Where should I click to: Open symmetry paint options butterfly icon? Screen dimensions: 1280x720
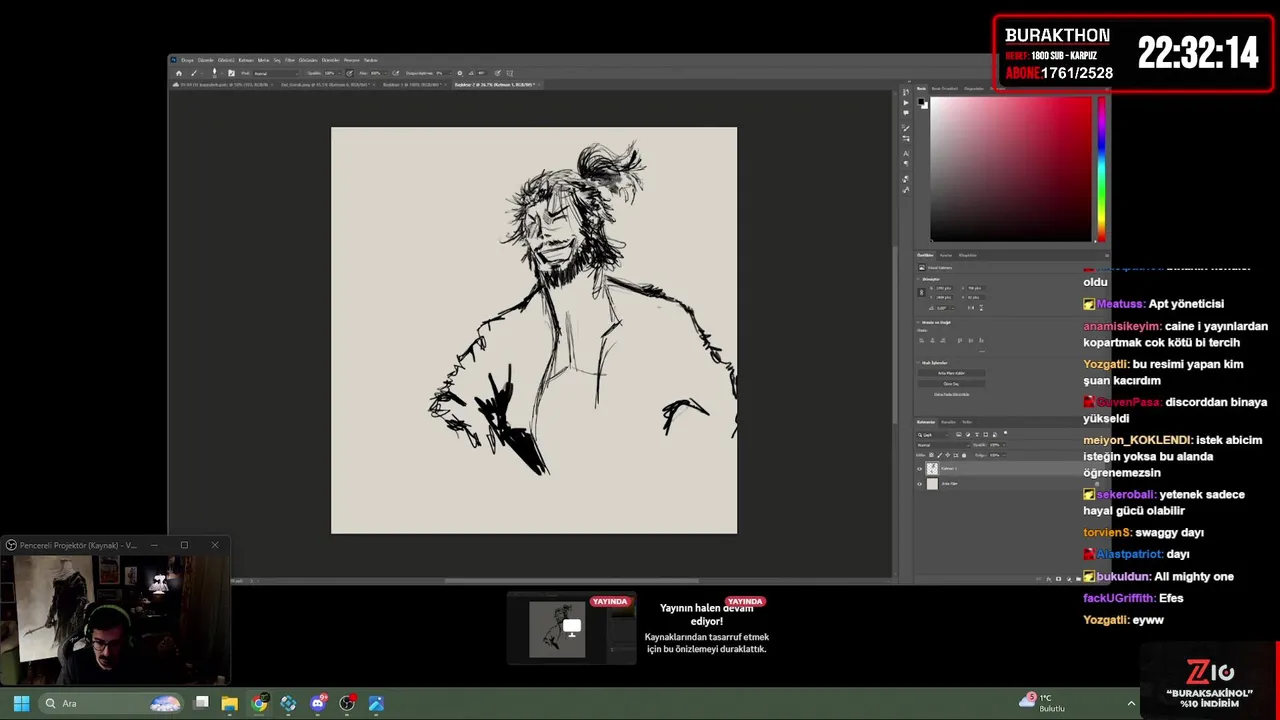coord(510,73)
